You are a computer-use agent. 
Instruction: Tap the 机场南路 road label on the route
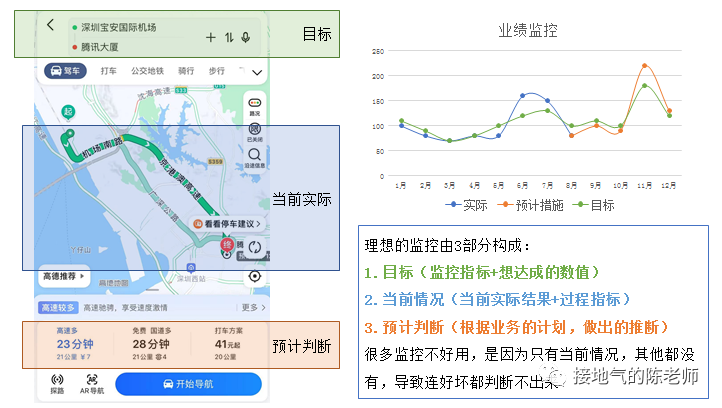click(x=102, y=148)
